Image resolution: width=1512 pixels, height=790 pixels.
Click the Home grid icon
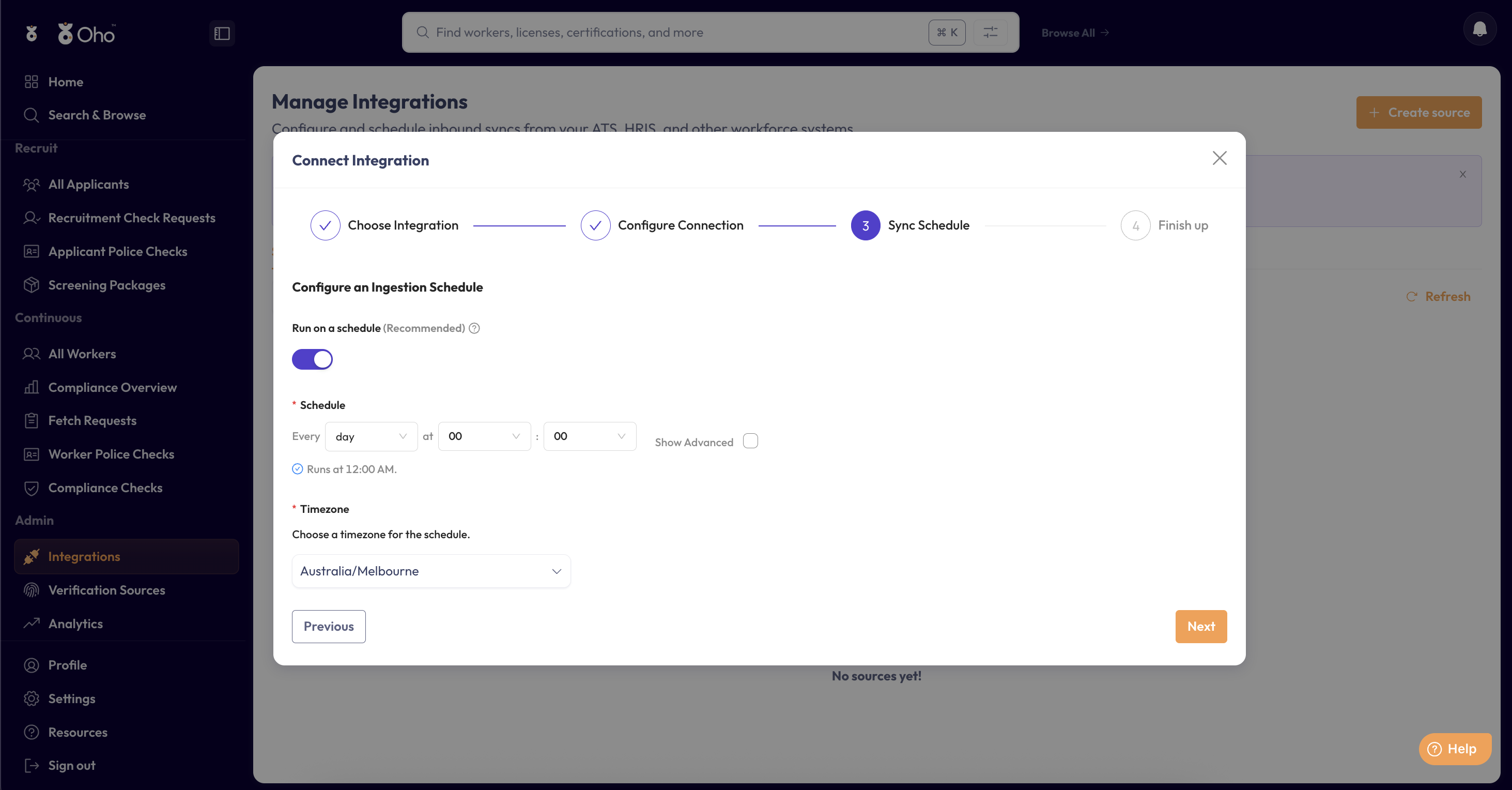[31, 82]
